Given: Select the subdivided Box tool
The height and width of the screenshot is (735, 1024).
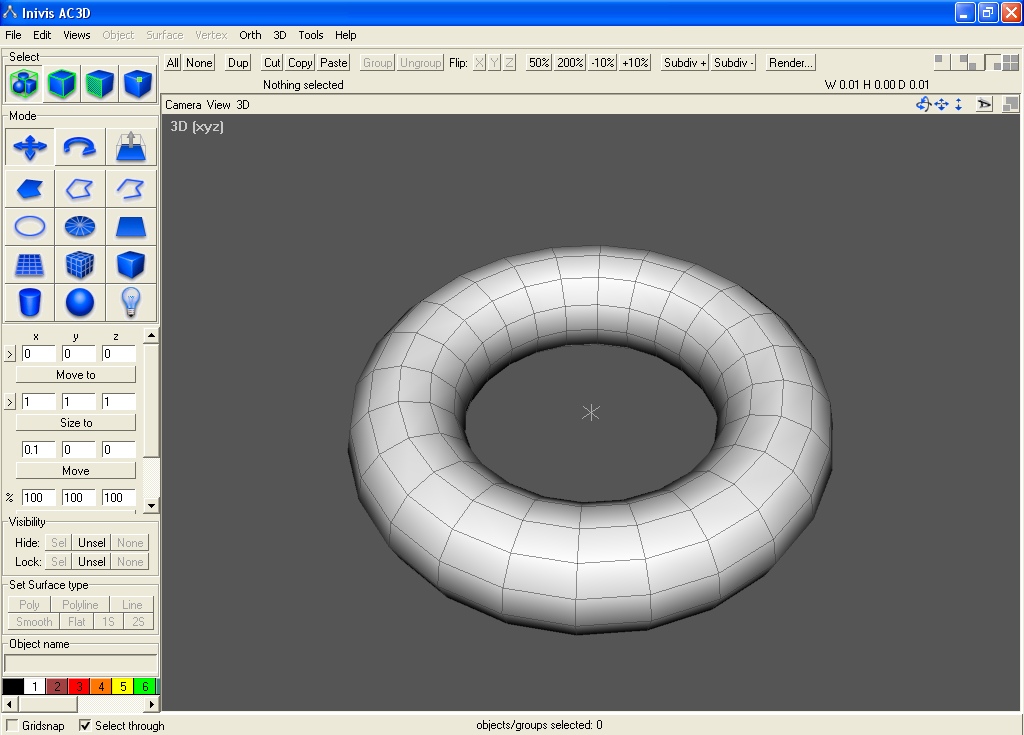Looking at the screenshot, I should pyautogui.click(x=80, y=265).
